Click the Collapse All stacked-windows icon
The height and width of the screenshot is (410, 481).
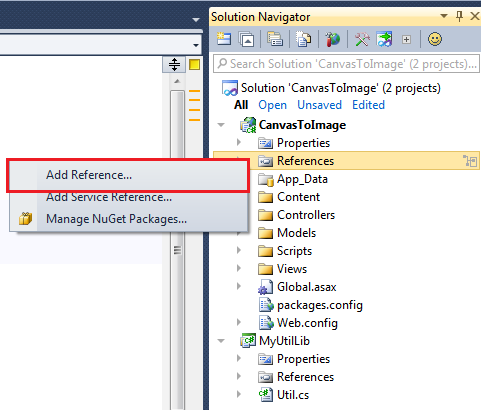(x=247, y=39)
